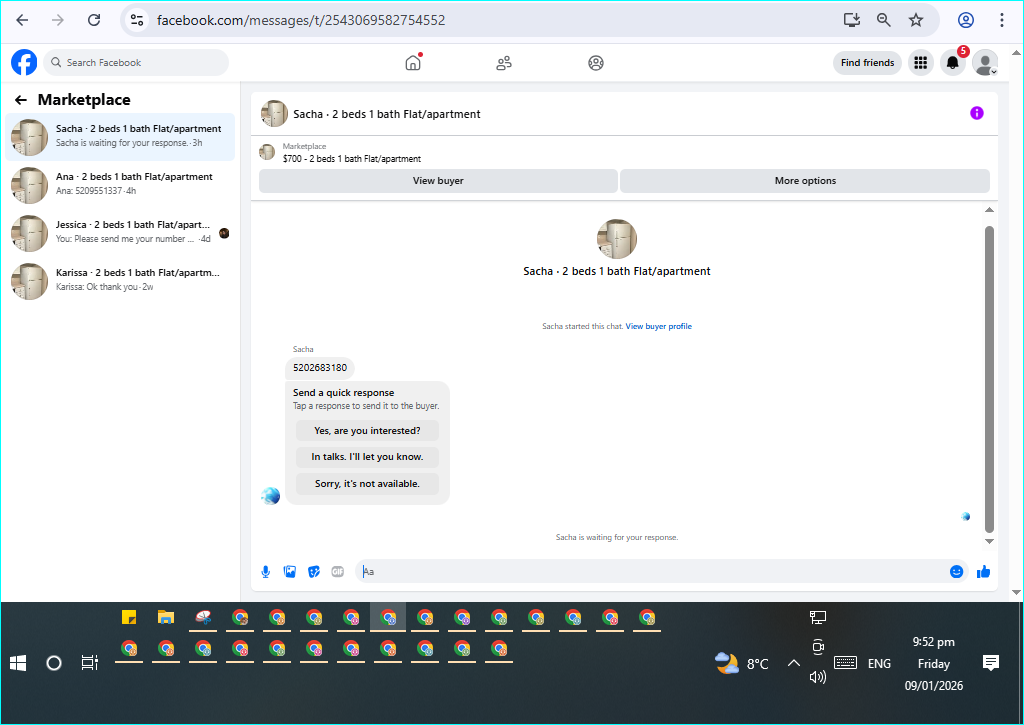Open the Windows Start menu

pyautogui.click(x=18, y=664)
